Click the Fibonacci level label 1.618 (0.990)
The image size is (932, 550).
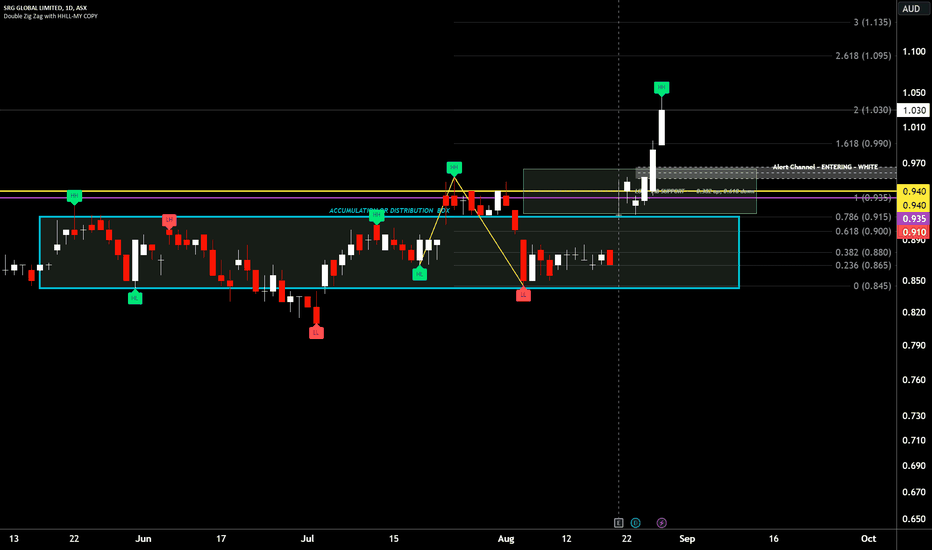point(863,143)
